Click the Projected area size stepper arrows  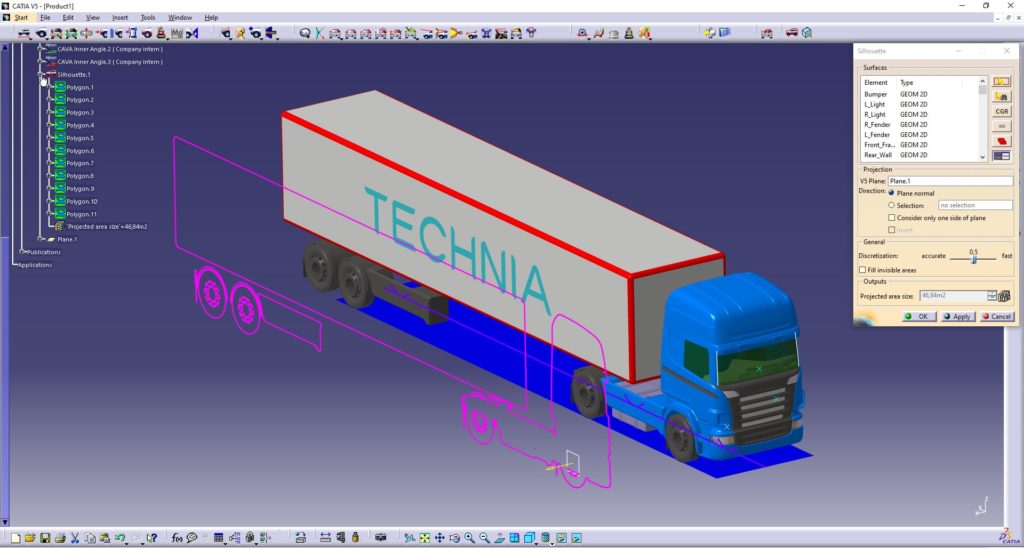click(x=992, y=296)
